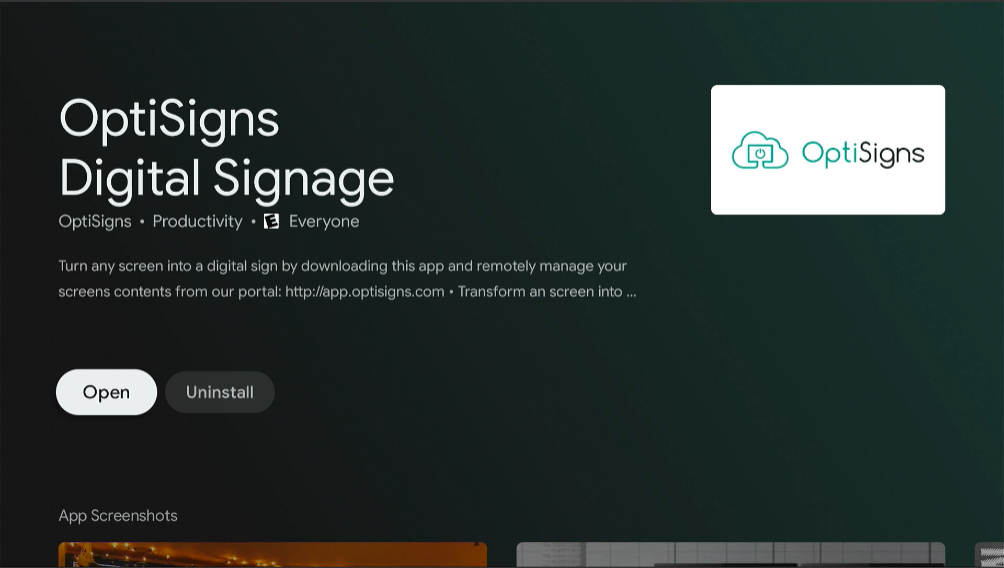Screen dimensions: 1004x568
Task: Open the OptiSigns developer name link
Action: 95,221
